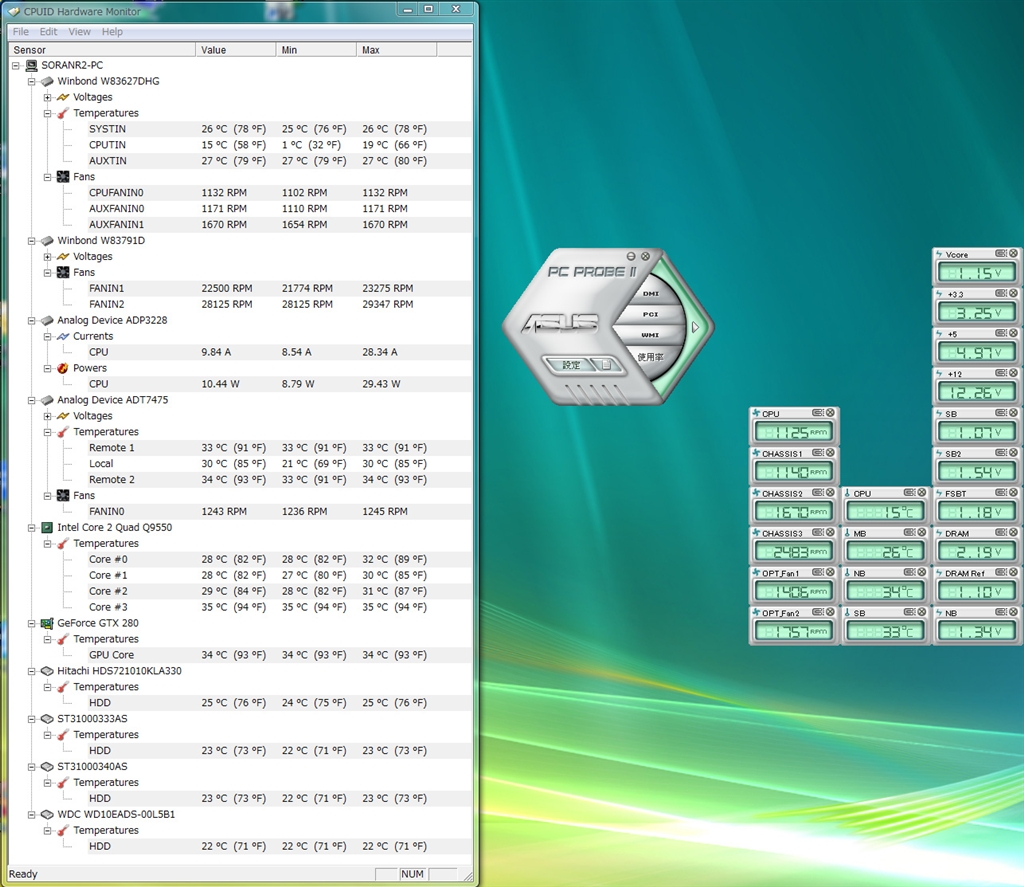Collapse the Analog Device ADP3228 node

pos(31,321)
